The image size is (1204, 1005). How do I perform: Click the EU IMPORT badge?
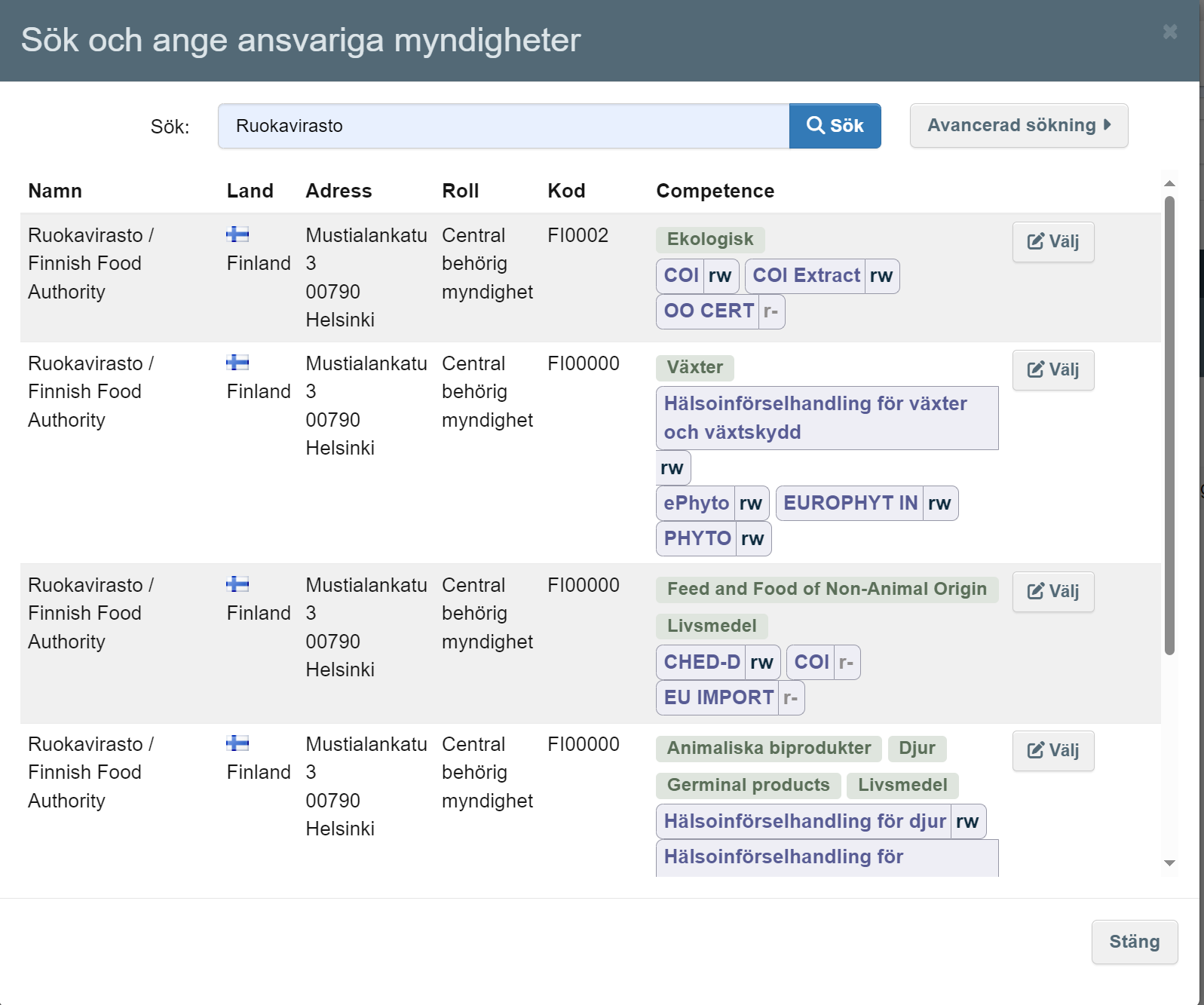pos(730,698)
